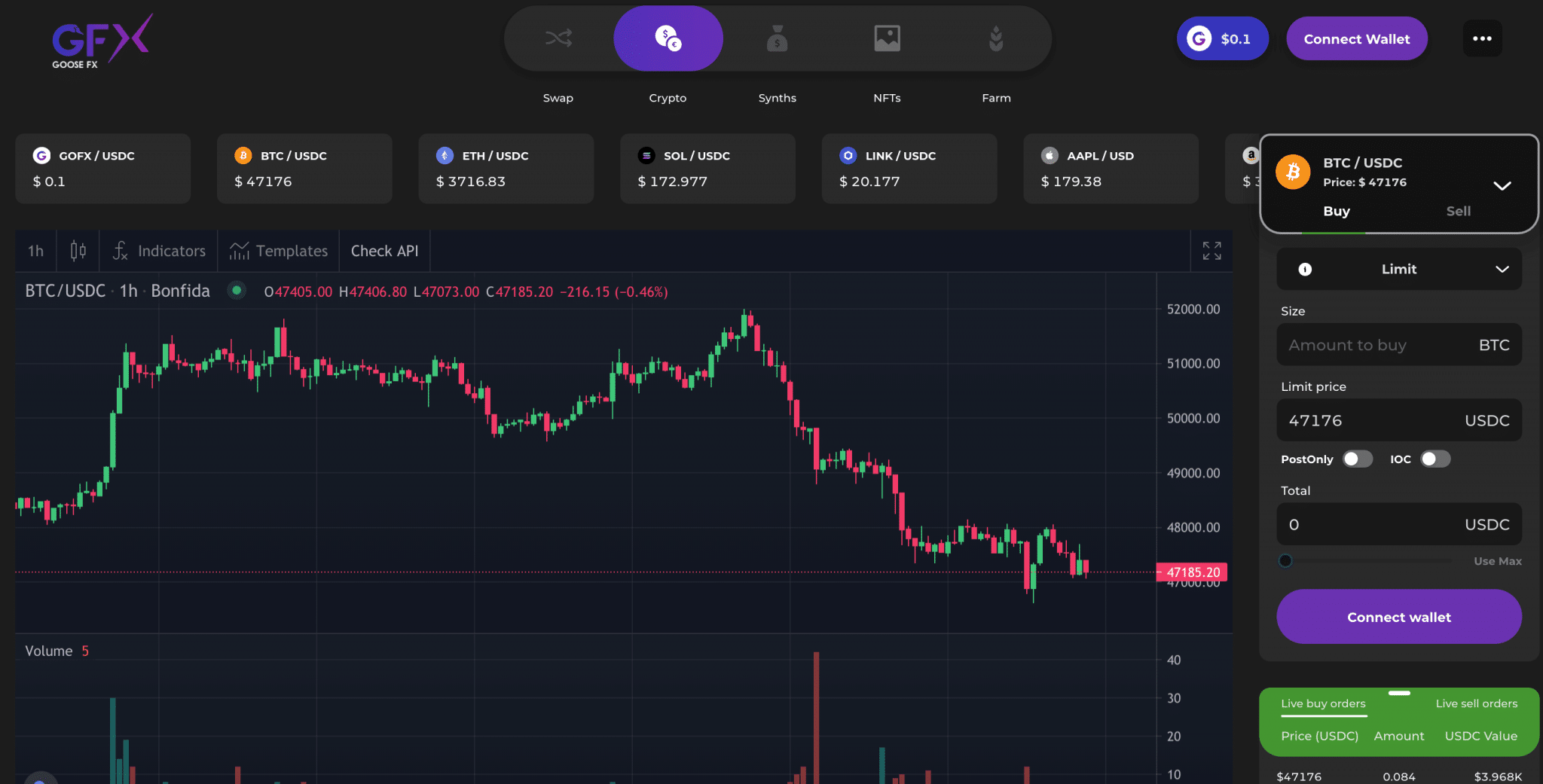Switch to Live sell orders tab
The width and height of the screenshot is (1543, 784).
pos(1476,703)
